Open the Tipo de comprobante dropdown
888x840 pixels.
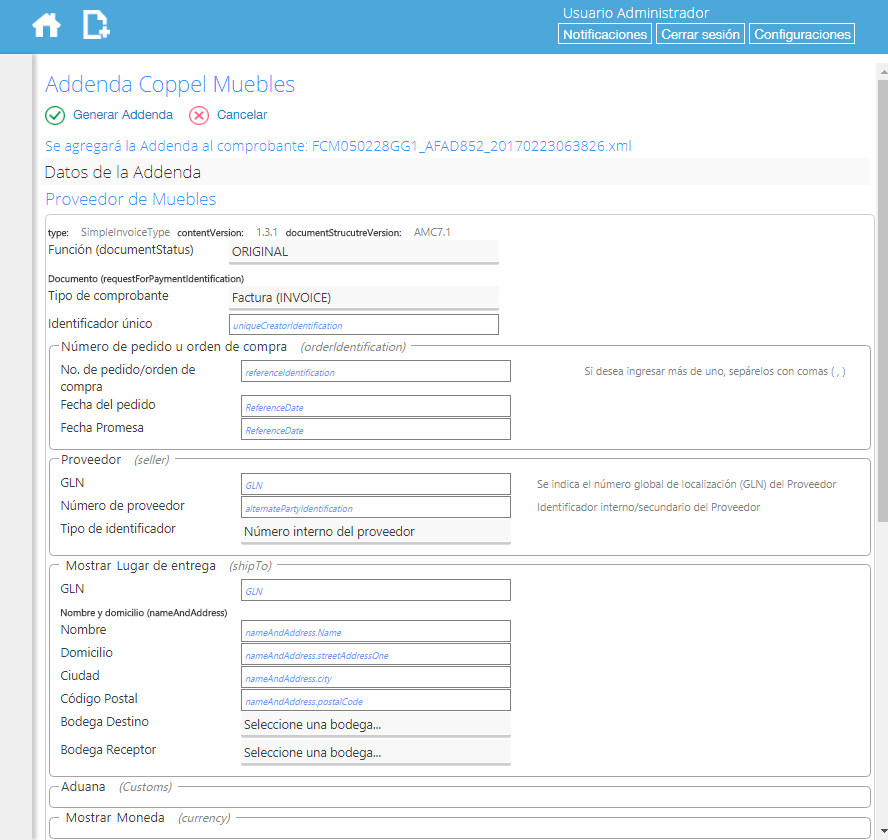364,298
